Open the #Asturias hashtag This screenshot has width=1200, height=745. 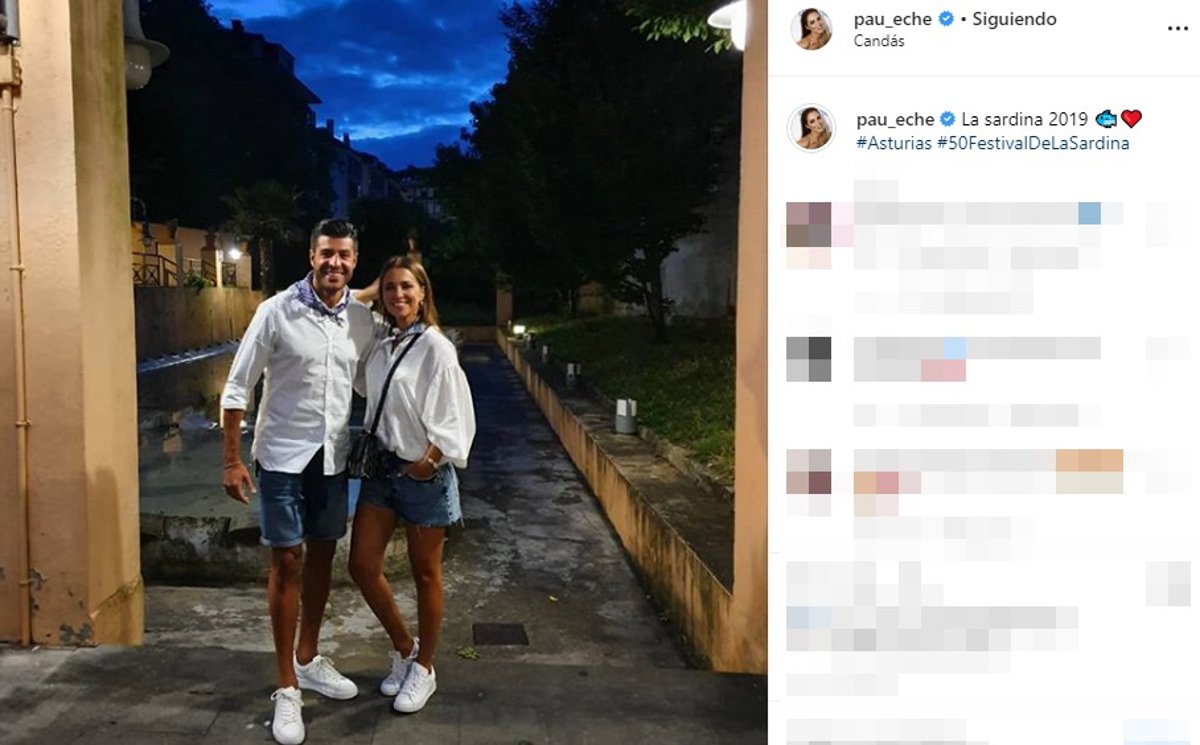(x=894, y=143)
